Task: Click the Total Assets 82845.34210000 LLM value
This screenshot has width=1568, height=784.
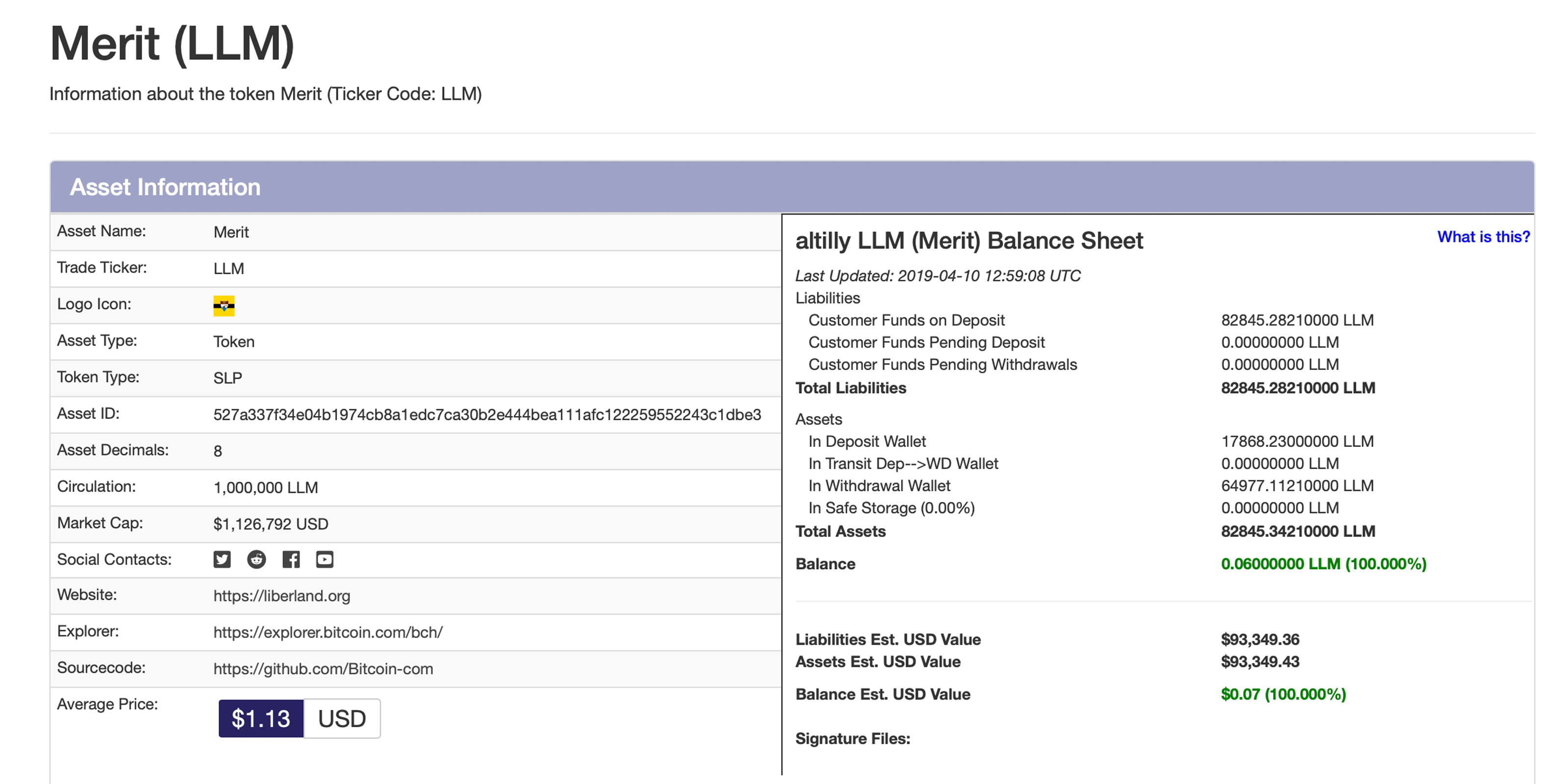Action: (1298, 531)
